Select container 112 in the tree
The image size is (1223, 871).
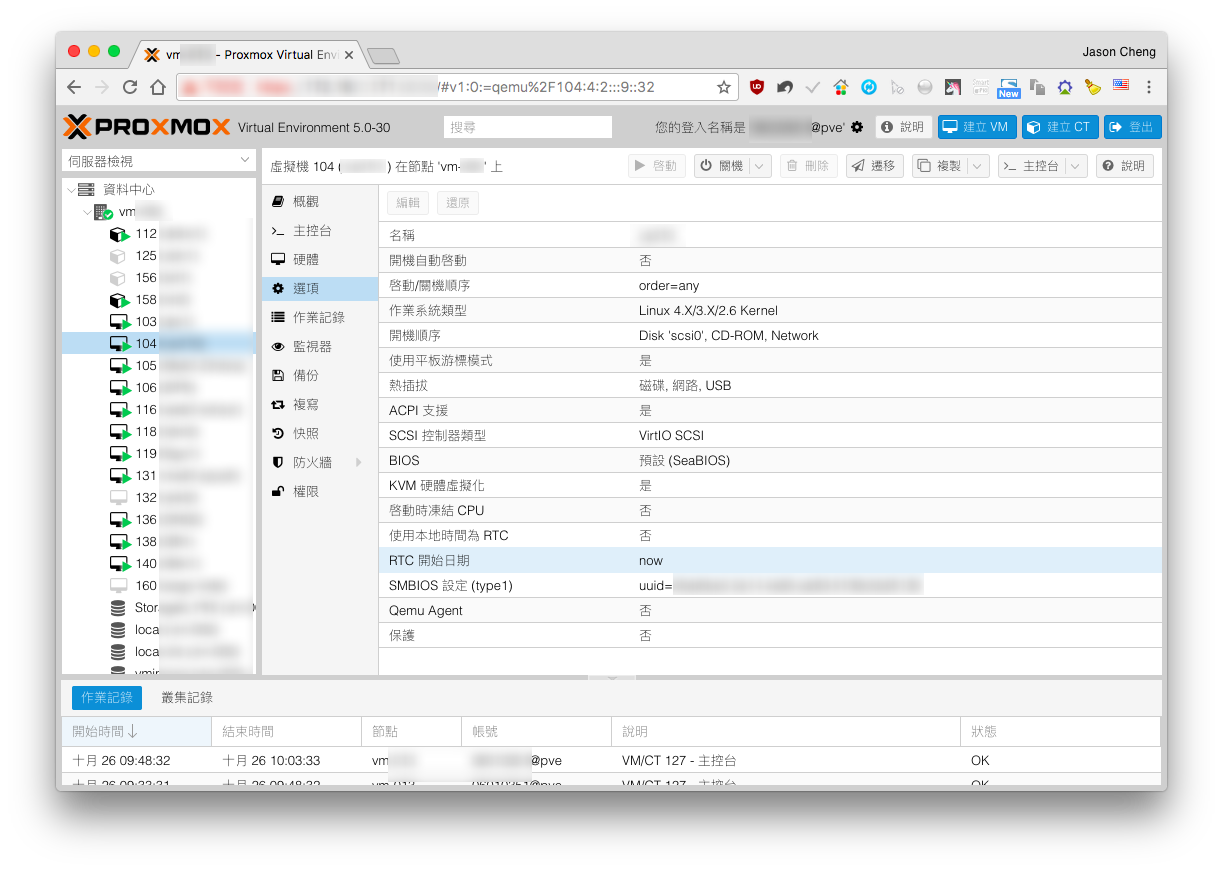[160, 234]
